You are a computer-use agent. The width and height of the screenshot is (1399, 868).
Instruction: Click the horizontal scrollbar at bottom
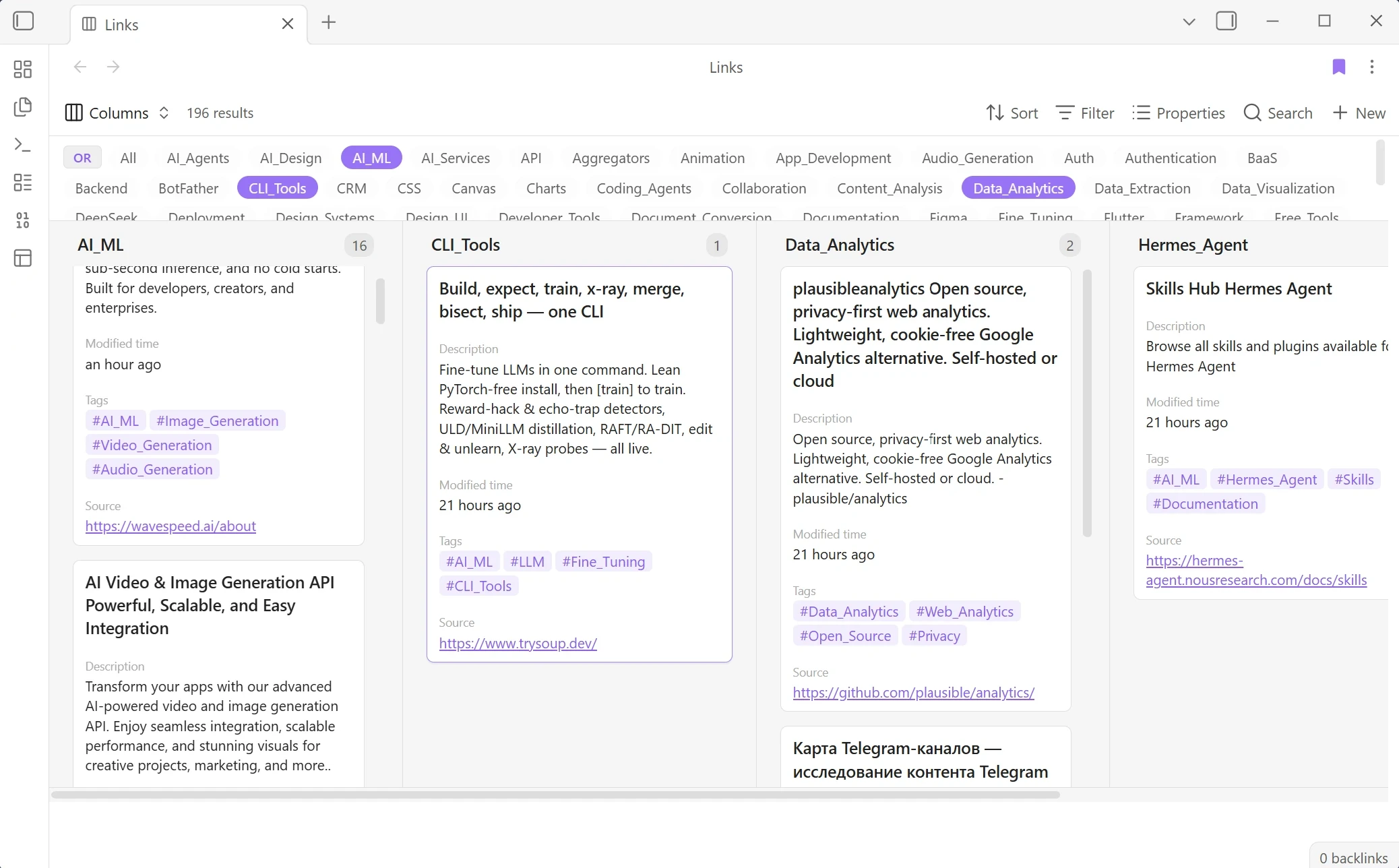coord(555,795)
